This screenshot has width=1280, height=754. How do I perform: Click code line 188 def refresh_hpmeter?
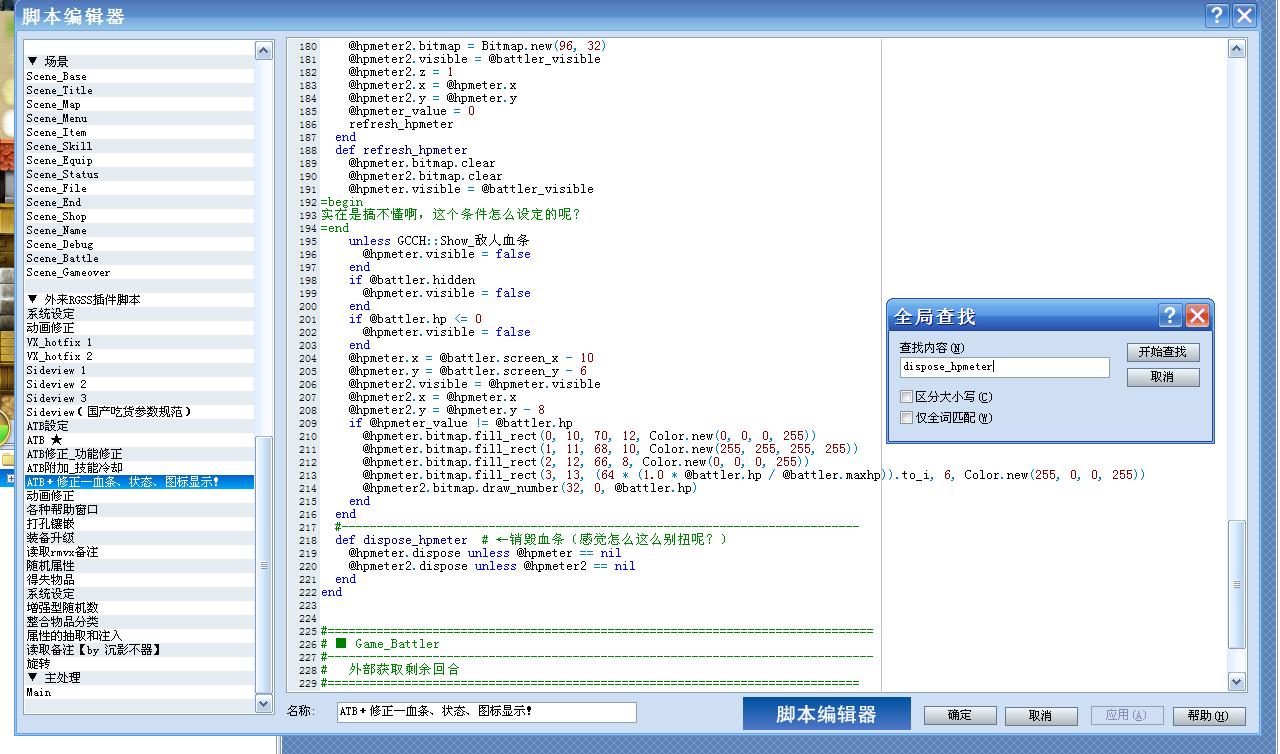point(401,150)
